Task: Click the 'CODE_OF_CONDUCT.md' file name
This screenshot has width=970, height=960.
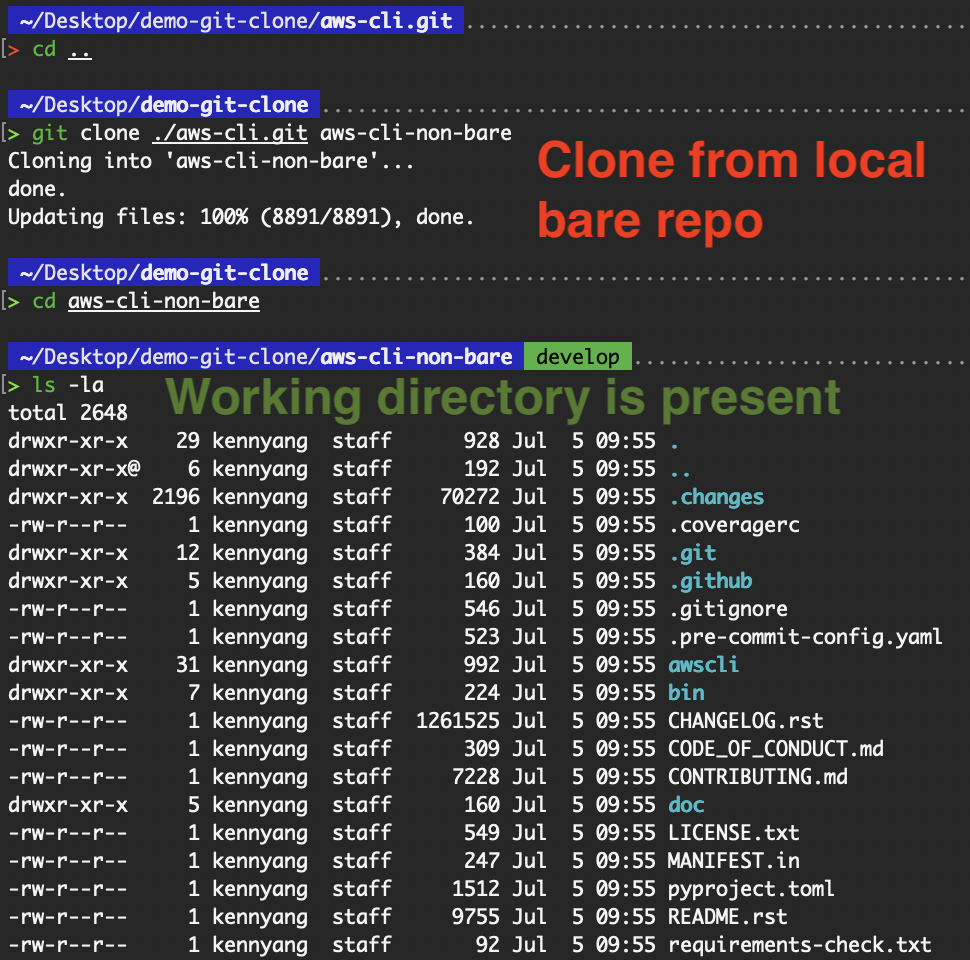Action: click(776, 749)
